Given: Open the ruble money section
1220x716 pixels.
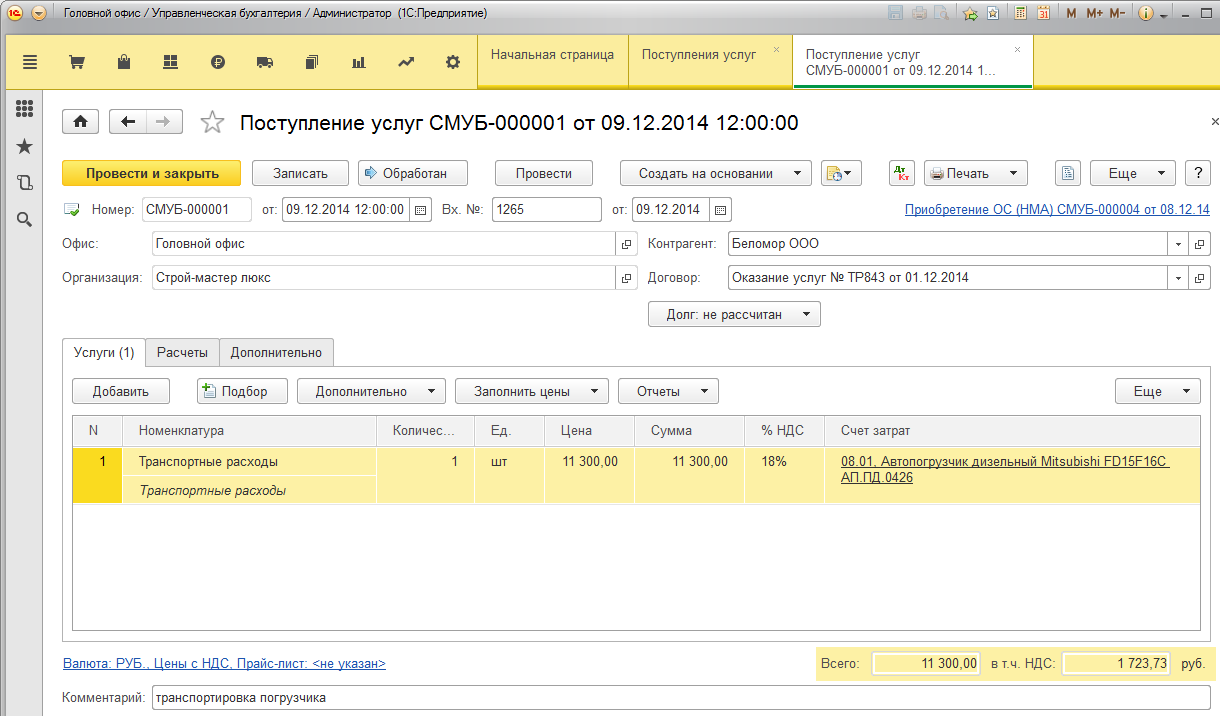Looking at the screenshot, I should [x=218, y=62].
